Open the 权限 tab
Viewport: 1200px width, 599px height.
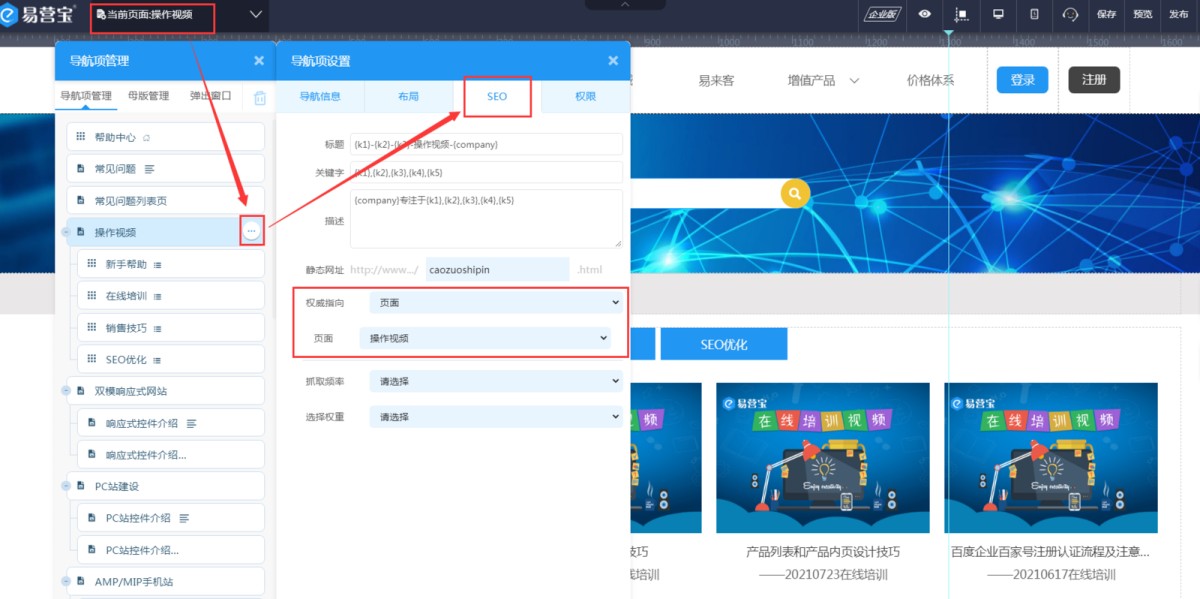pos(585,97)
